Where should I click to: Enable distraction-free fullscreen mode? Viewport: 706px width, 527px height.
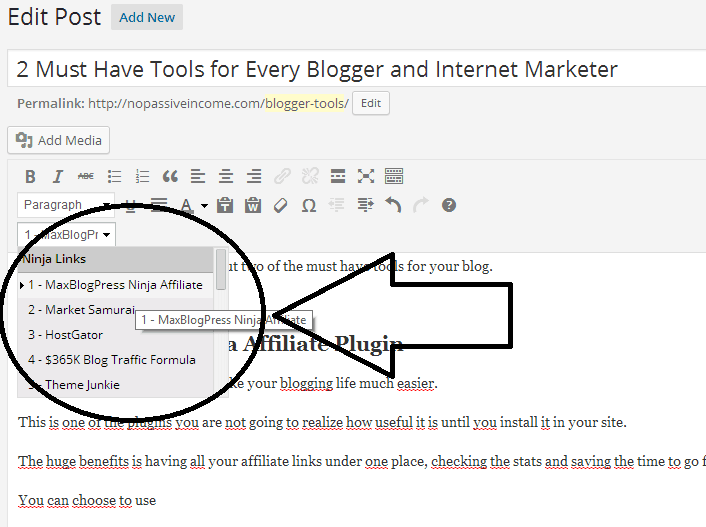pos(366,176)
